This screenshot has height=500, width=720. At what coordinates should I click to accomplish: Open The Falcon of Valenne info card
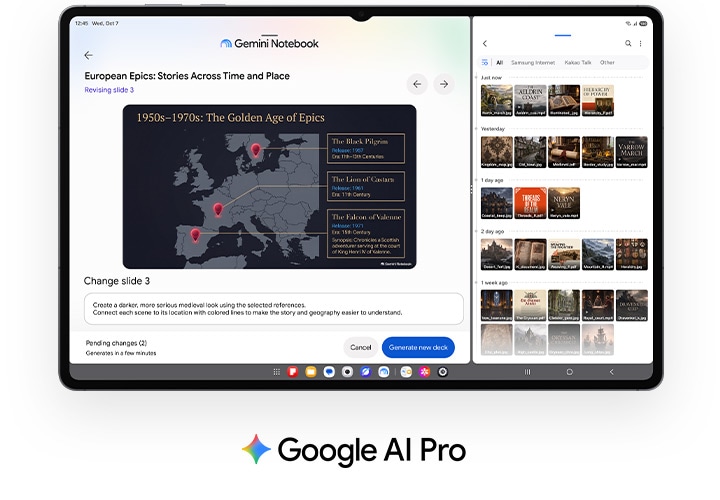pos(366,234)
